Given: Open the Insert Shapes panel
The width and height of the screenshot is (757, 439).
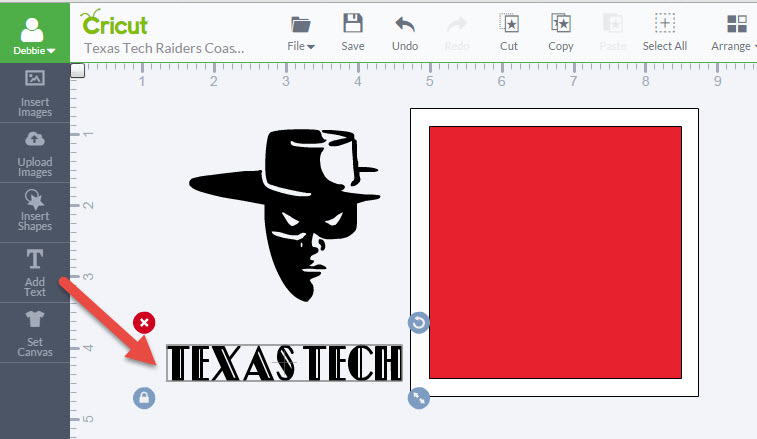Looking at the screenshot, I should (x=35, y=211).
